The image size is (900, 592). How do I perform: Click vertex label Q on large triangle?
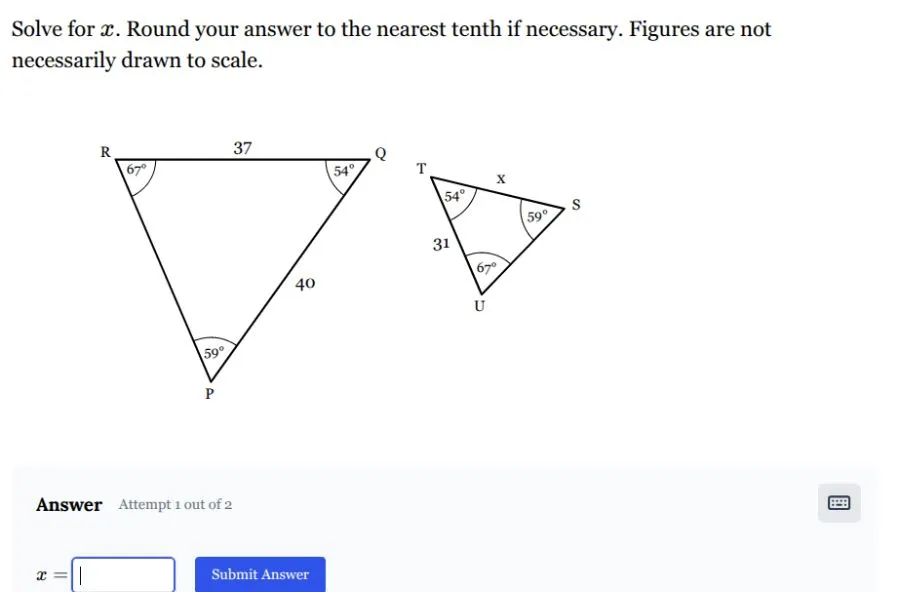[380, 153]
